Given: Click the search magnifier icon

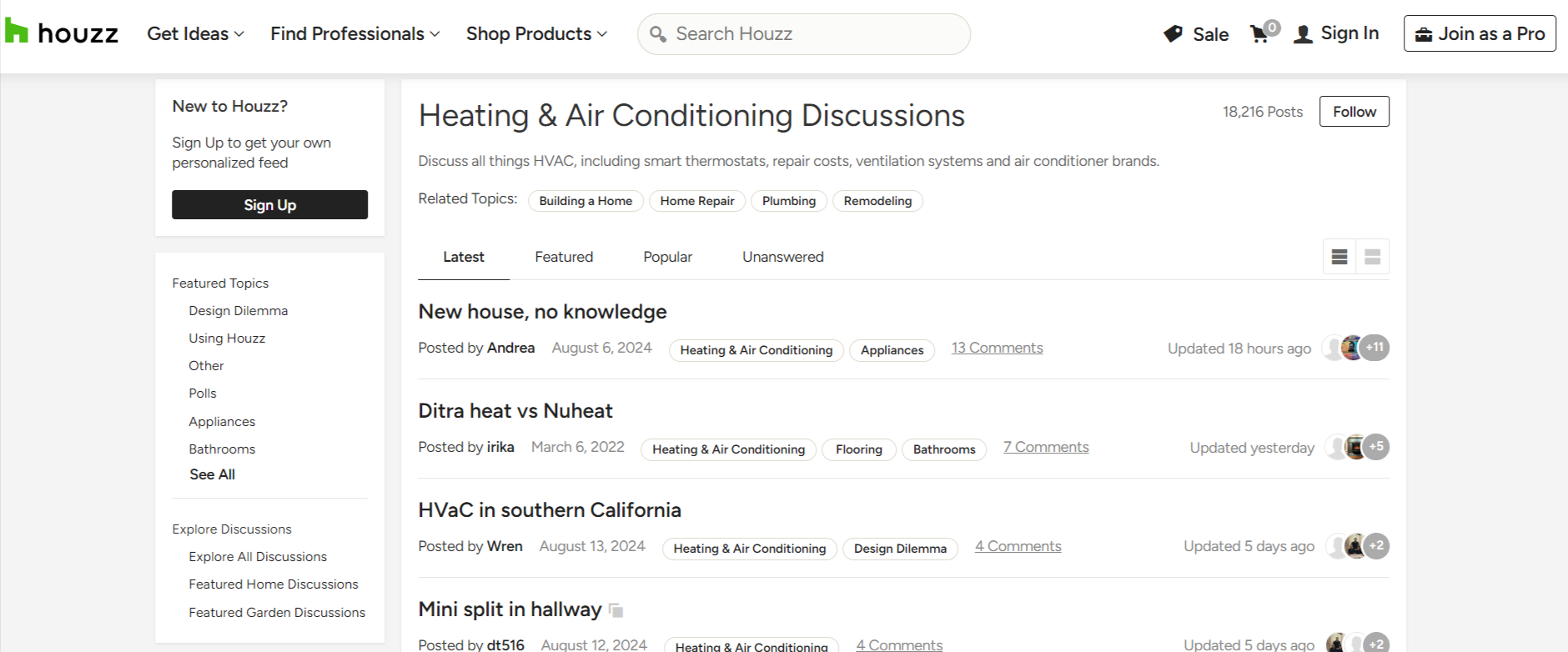Looking at the screenshot, I should [x=658, y=34].
